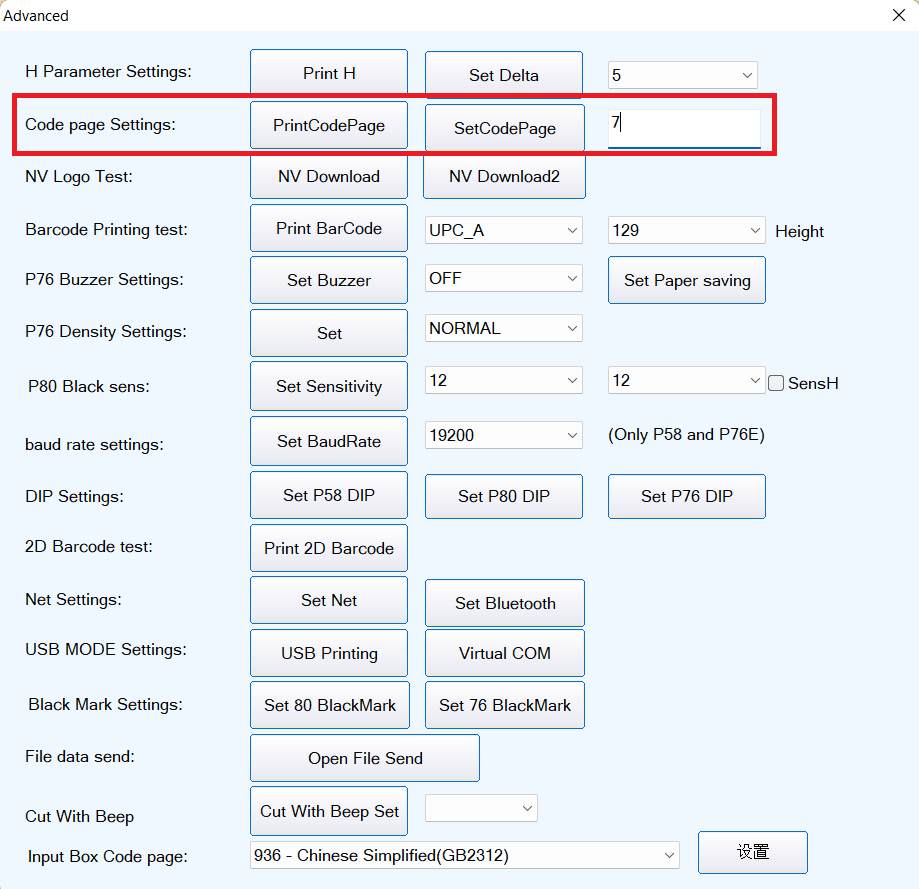Open the Delta value dropdown showing 5
Image resolution: width=919 pixels, height=889 pixels.
click(682, 75)
